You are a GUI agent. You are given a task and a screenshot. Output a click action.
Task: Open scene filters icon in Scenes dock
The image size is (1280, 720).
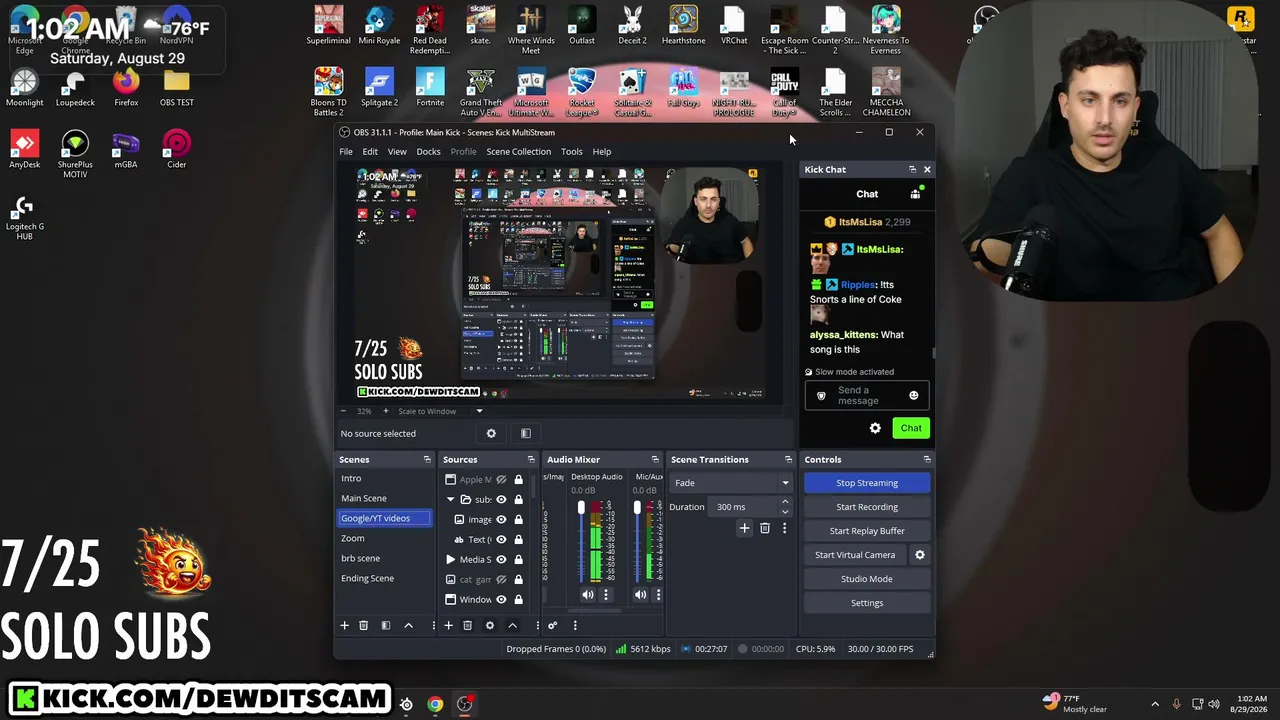(x=385, y=625)
